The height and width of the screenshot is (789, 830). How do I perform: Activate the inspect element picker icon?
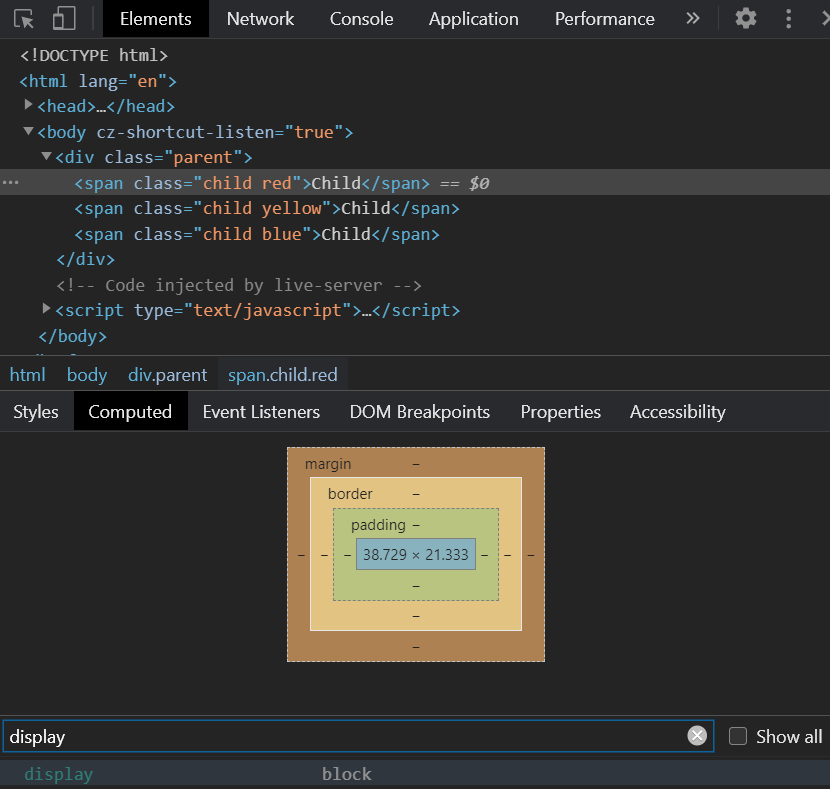(24, 19)
